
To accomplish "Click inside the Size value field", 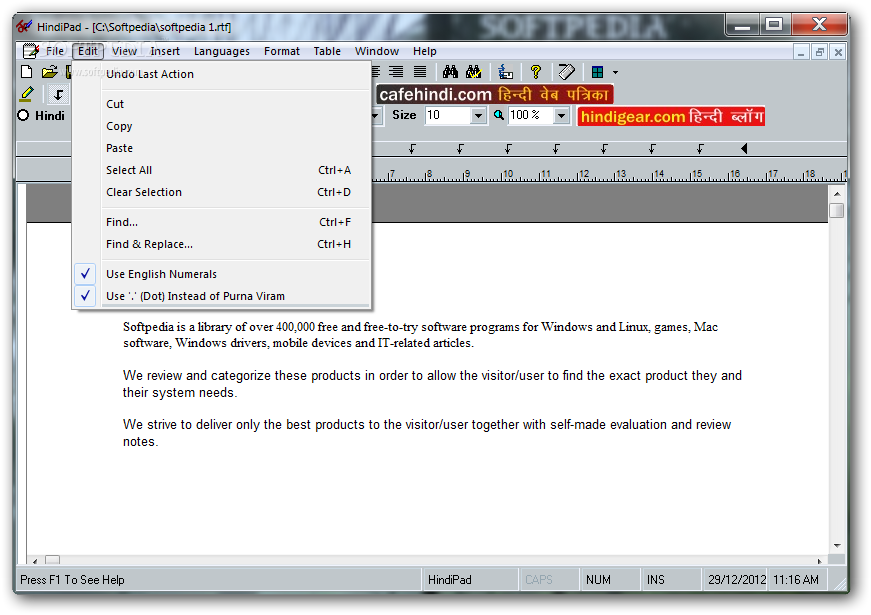I will 448,116.
